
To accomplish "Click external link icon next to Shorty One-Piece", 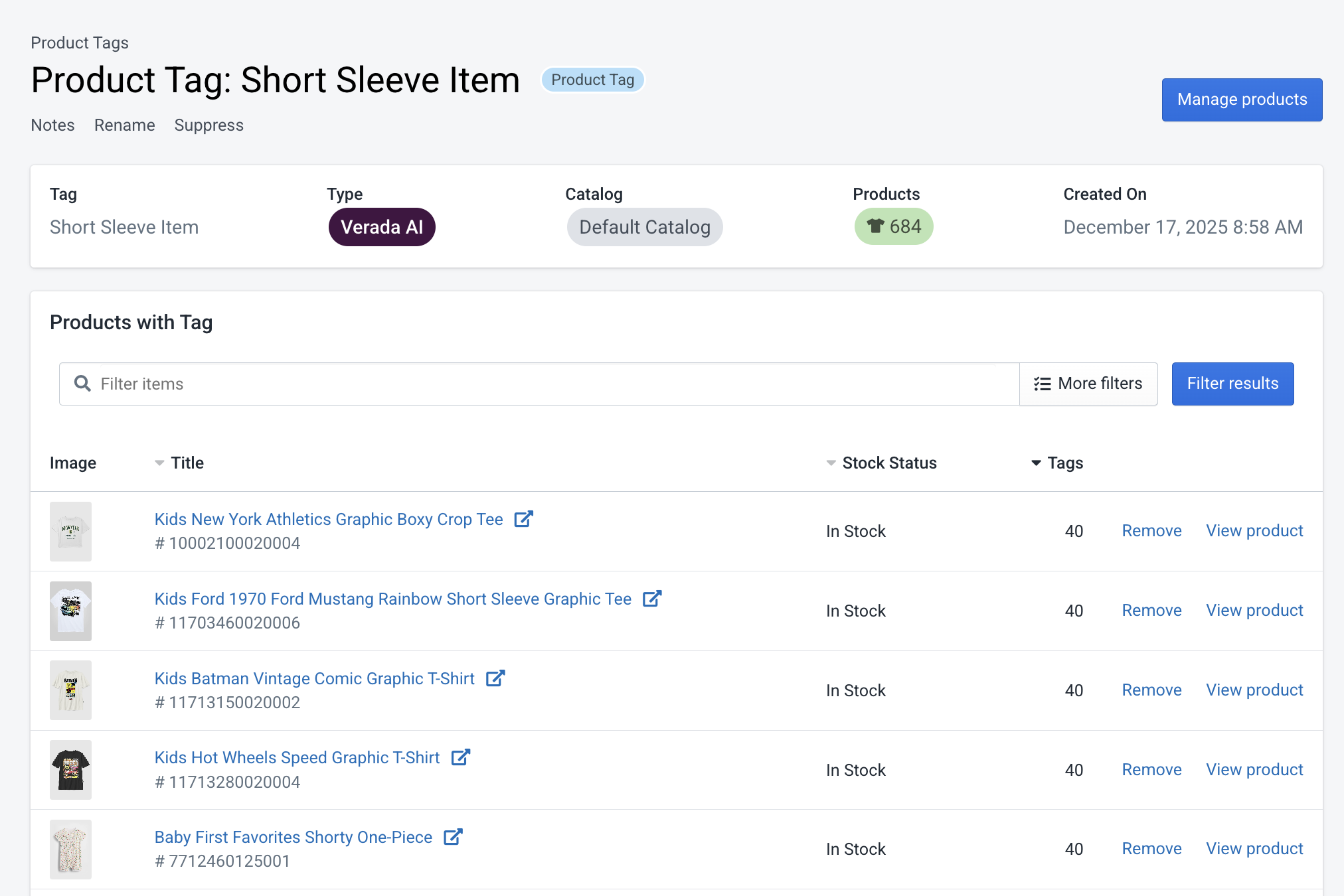I will click(x=453, y=837).
